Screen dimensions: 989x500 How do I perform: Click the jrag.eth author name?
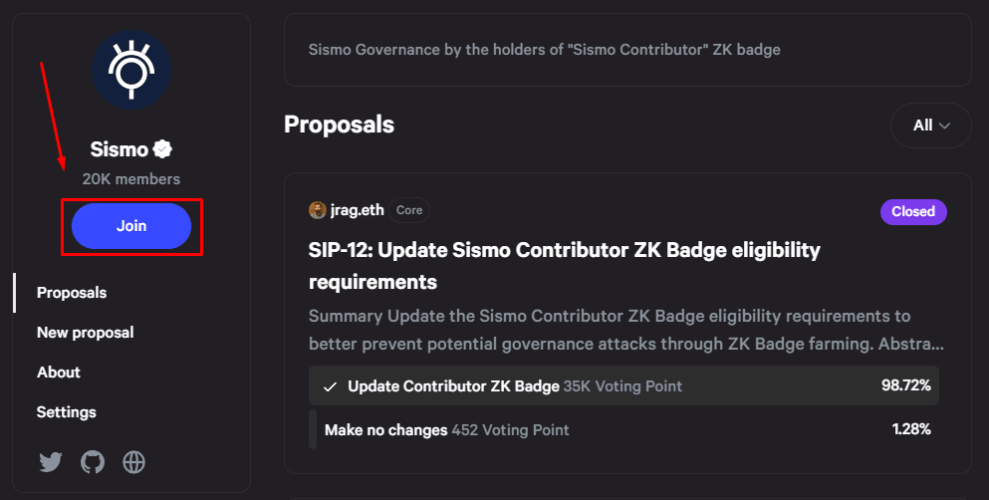(x=357, y=210)
